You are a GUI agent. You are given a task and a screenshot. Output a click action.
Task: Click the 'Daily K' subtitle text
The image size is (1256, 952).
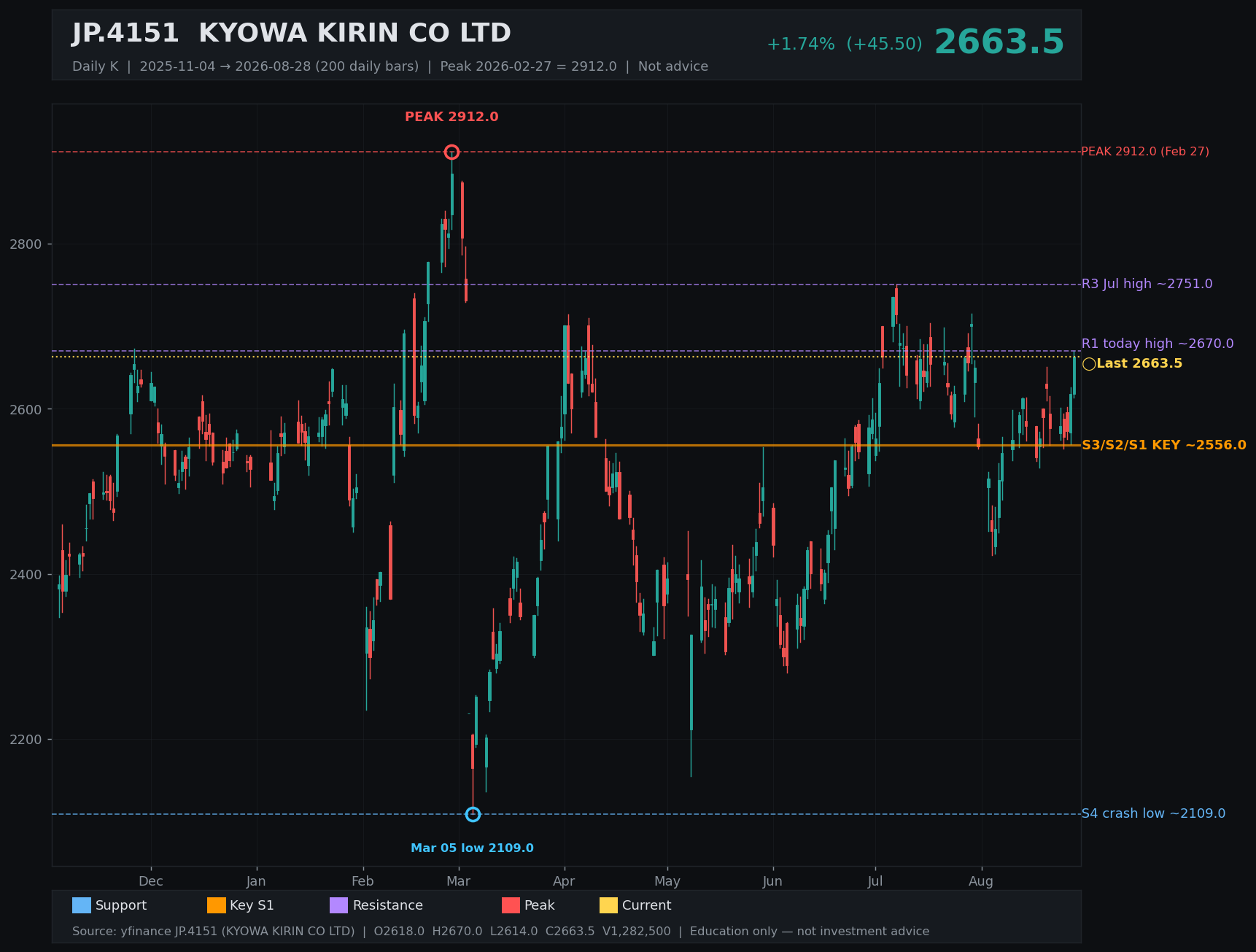coord(95,66)
